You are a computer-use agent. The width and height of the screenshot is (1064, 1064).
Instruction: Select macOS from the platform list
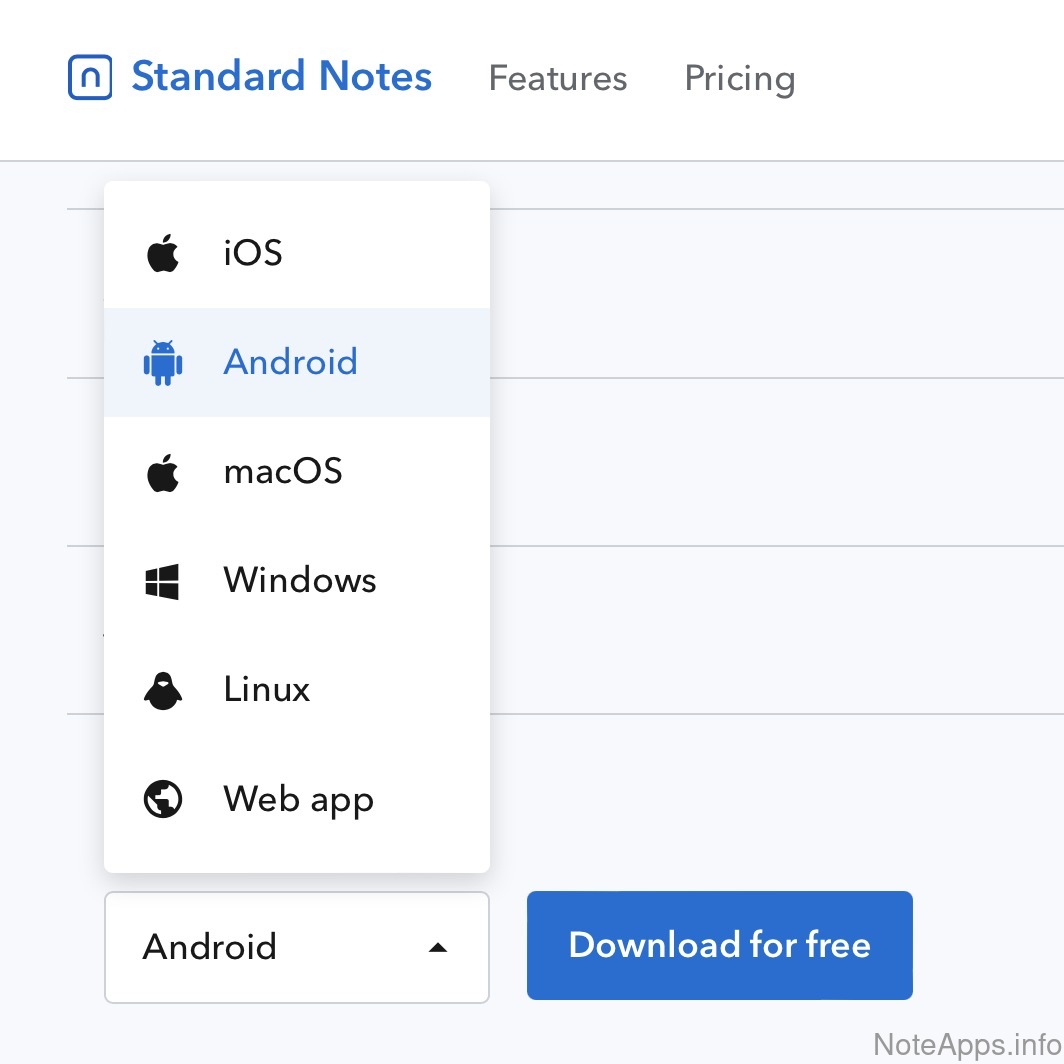click(283, 471)
